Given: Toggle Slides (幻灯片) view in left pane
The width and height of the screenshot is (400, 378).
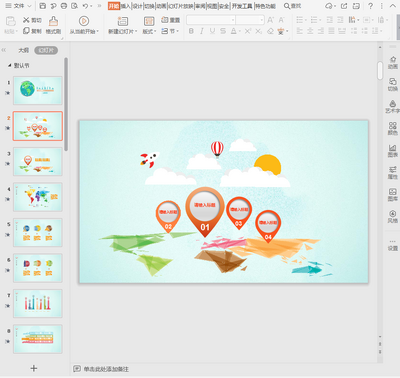Looking at the screenshot, I should tap(46, 50).
